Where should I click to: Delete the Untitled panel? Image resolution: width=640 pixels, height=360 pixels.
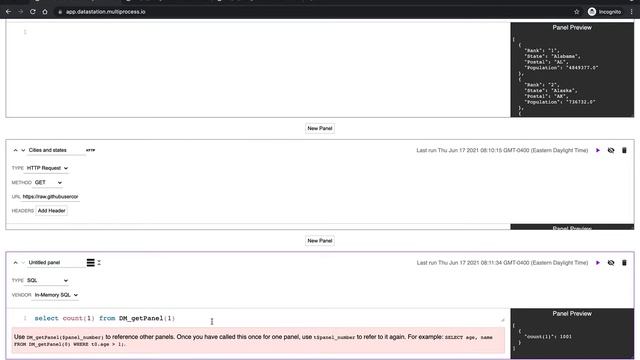tap(624, 263)
